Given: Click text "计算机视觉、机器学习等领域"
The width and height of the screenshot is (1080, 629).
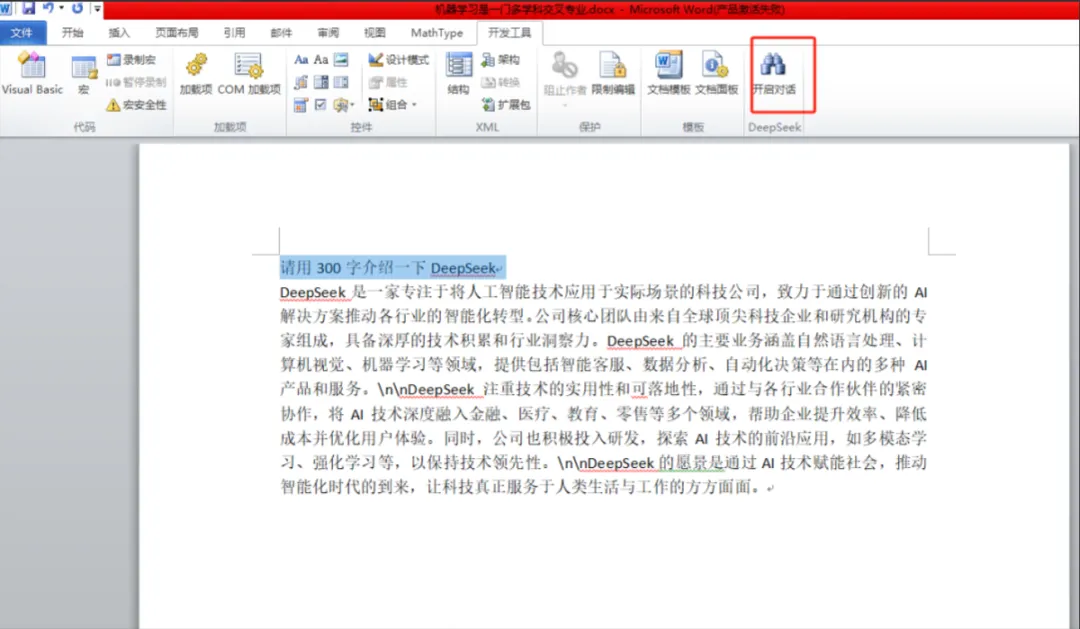Looking at the screenshot, I should (x=378, y=365).
